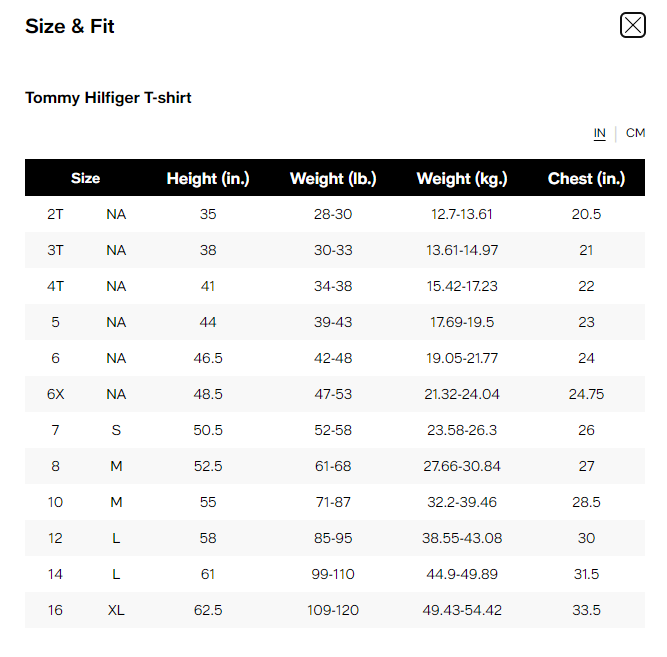Click the Size column header
The width and height of the screenshot is (667, 657).
point(86,178)
